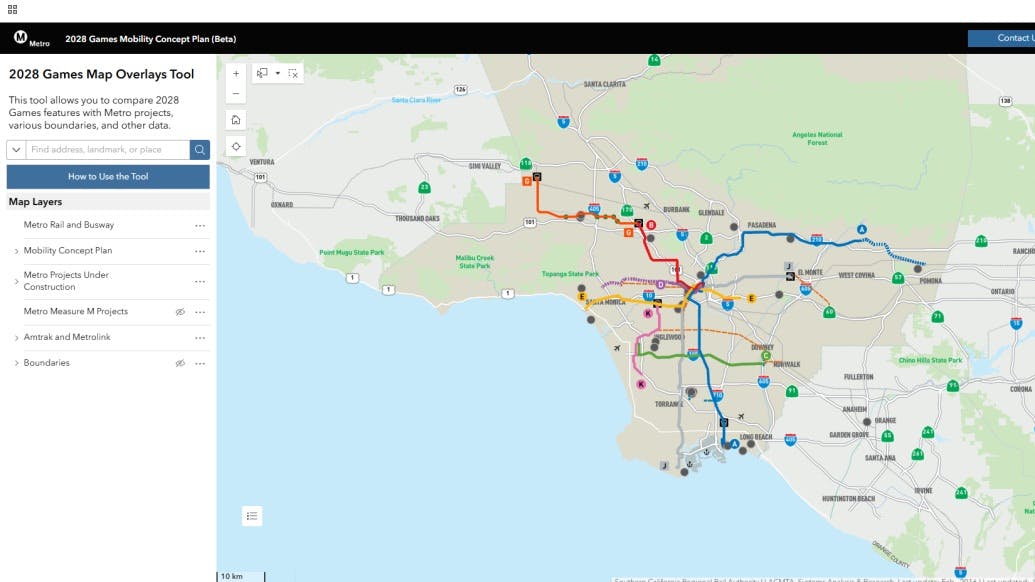The height and width of the screenshot is (582, 1035).
Task: Expand the Mobility Concept Plan layer
Action: (17, 250)
